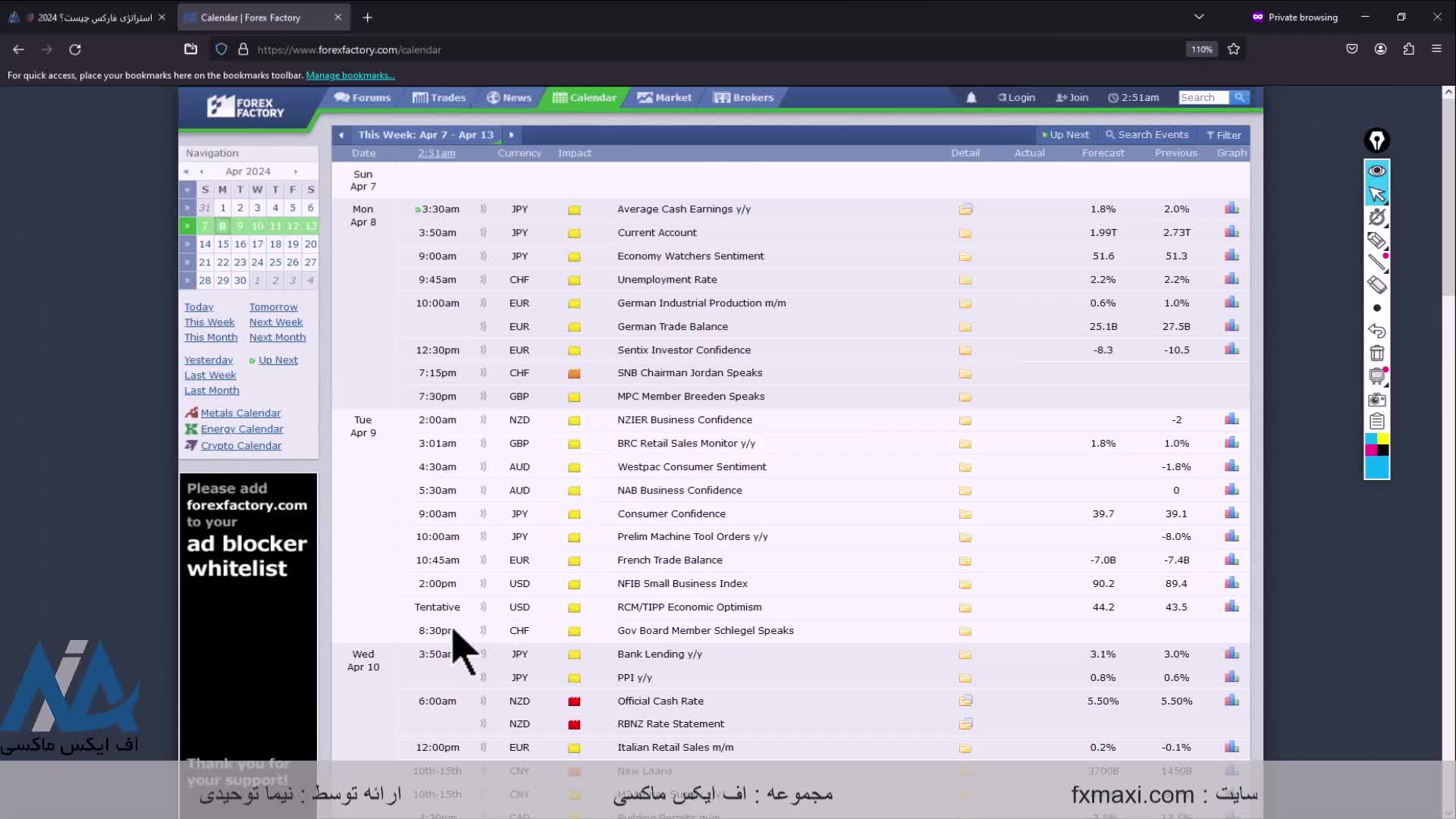Go to next week using right arrow
Screen dimensions: 1456x819
(511, 135)
